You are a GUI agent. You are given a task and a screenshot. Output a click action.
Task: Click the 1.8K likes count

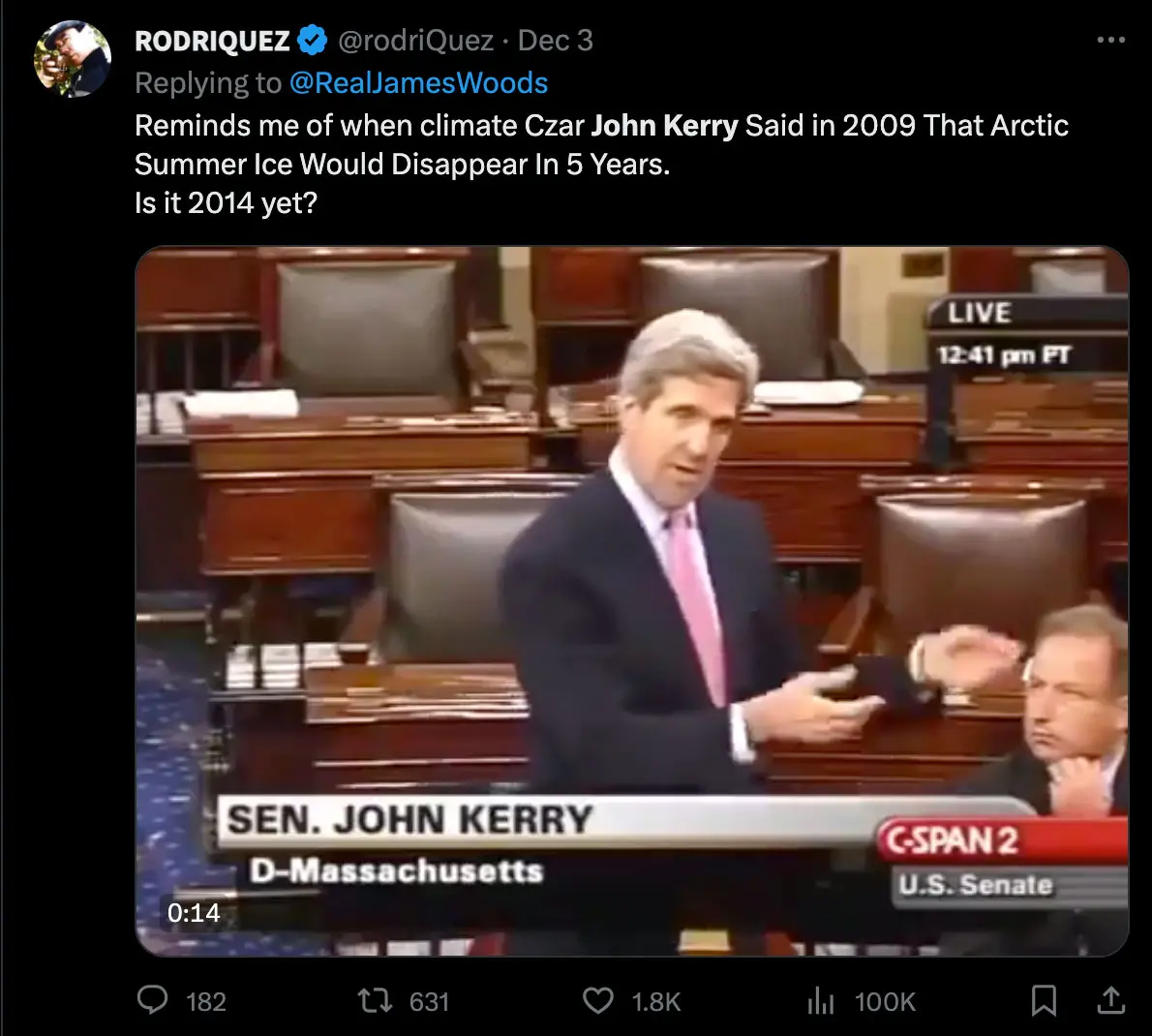(x=656, y=1001)
